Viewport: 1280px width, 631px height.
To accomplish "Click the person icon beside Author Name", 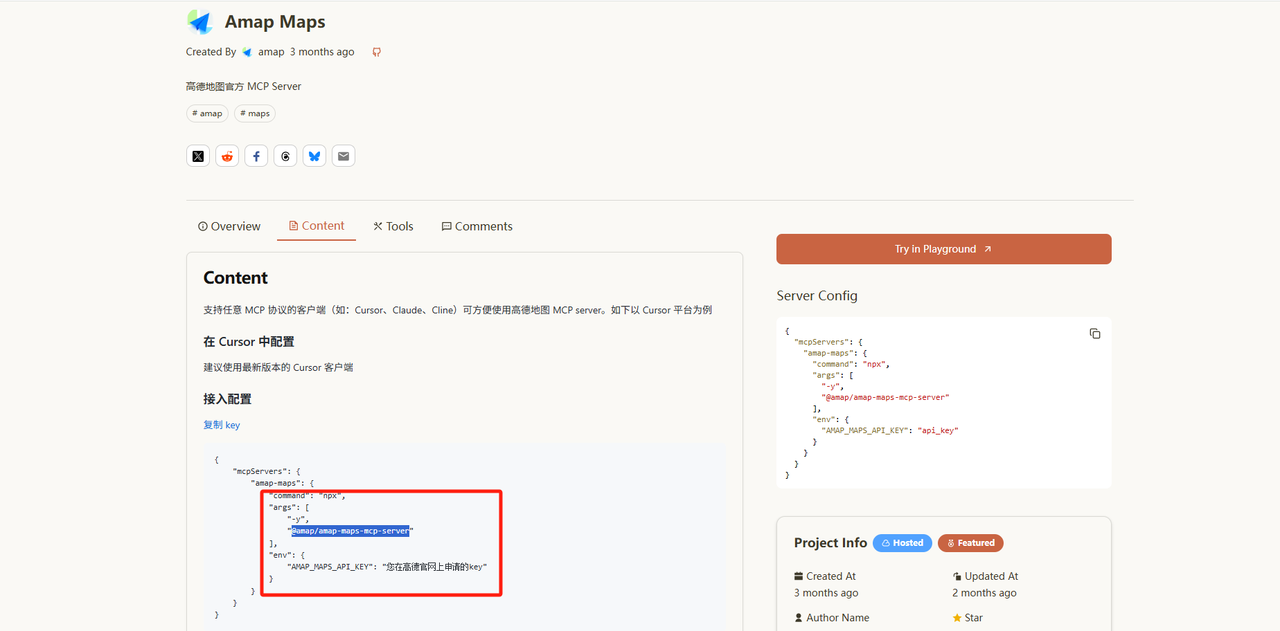I will [x=799, y=618].
